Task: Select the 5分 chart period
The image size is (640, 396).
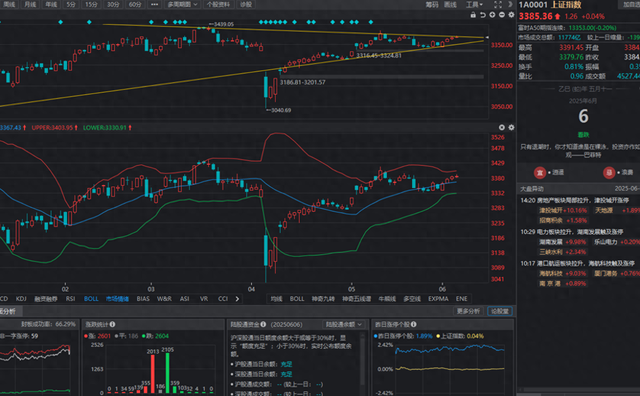Action: tap(71, 4)
